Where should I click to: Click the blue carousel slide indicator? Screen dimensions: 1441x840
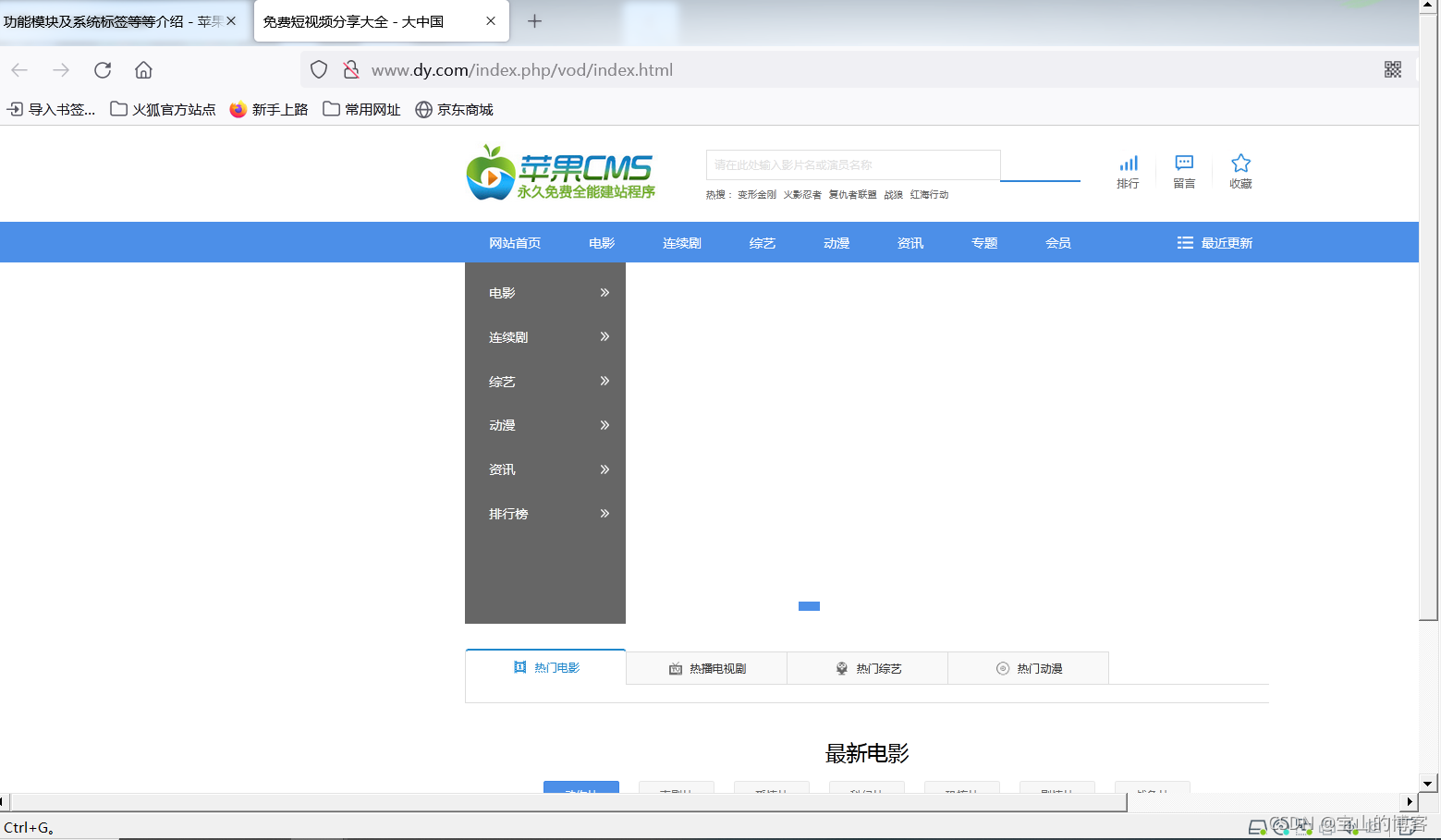coord(809,606)
